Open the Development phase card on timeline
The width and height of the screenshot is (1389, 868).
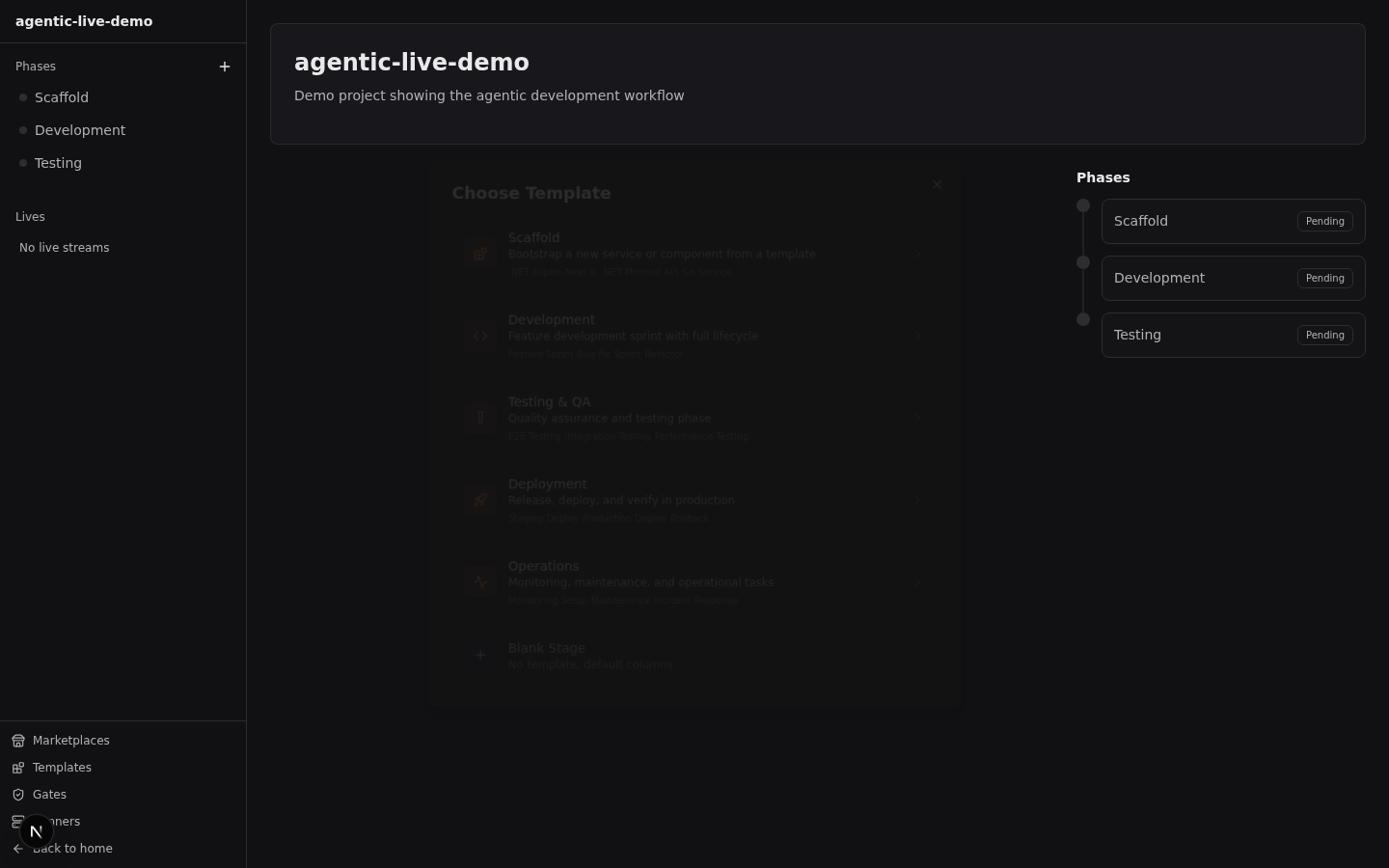1196,278
